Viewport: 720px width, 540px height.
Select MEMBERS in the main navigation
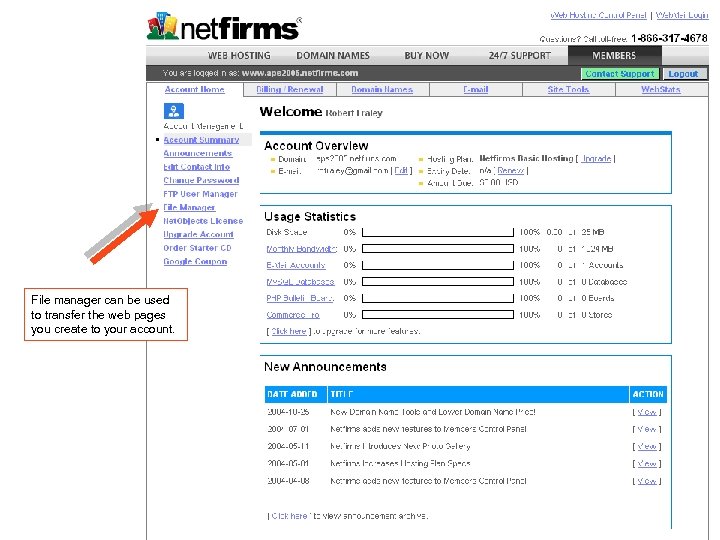pos(614,56)
